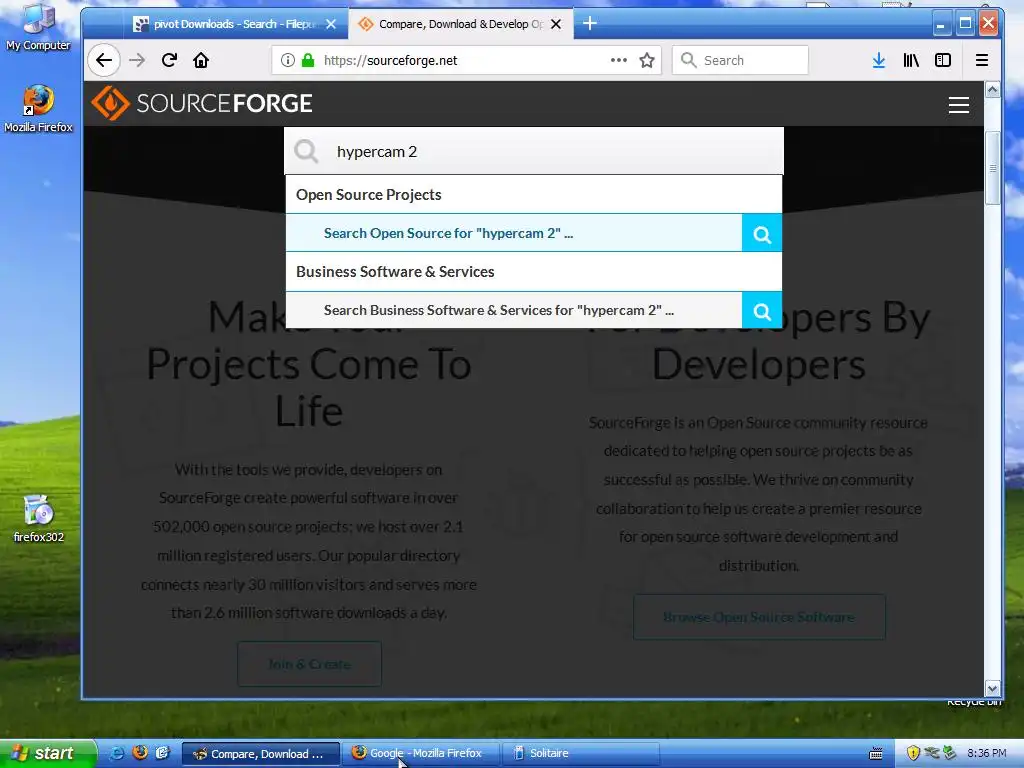The height and width of the screenshot is (768, 1024).
Task: Click the Firefox Search box
Action: 741,61
